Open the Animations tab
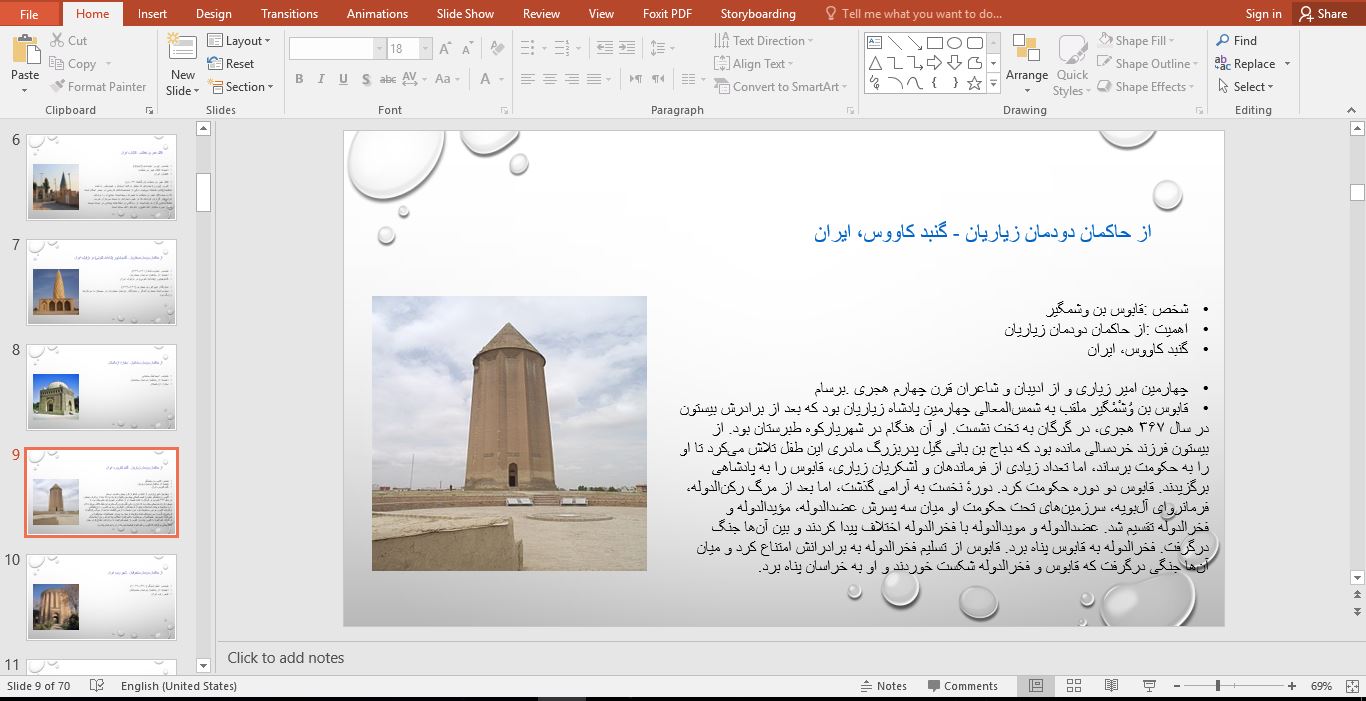Image resolution: width=1366 pixels, height=701 pixels. click(x=377, y=14)
